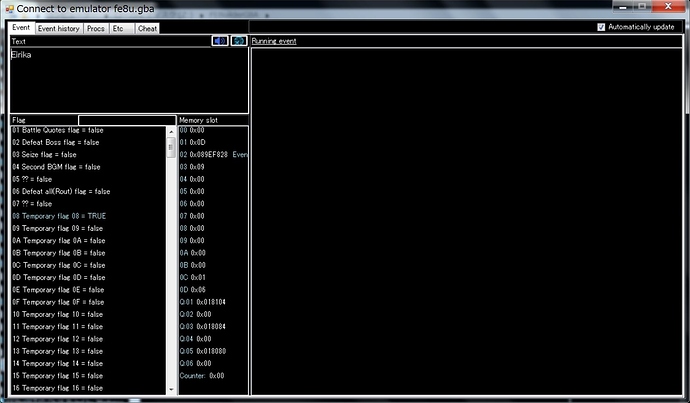Image resolution: width=690 pixels, height=403 pixels.
Task: Click the flag list scroll up arrow
Action: click(171, 132)
